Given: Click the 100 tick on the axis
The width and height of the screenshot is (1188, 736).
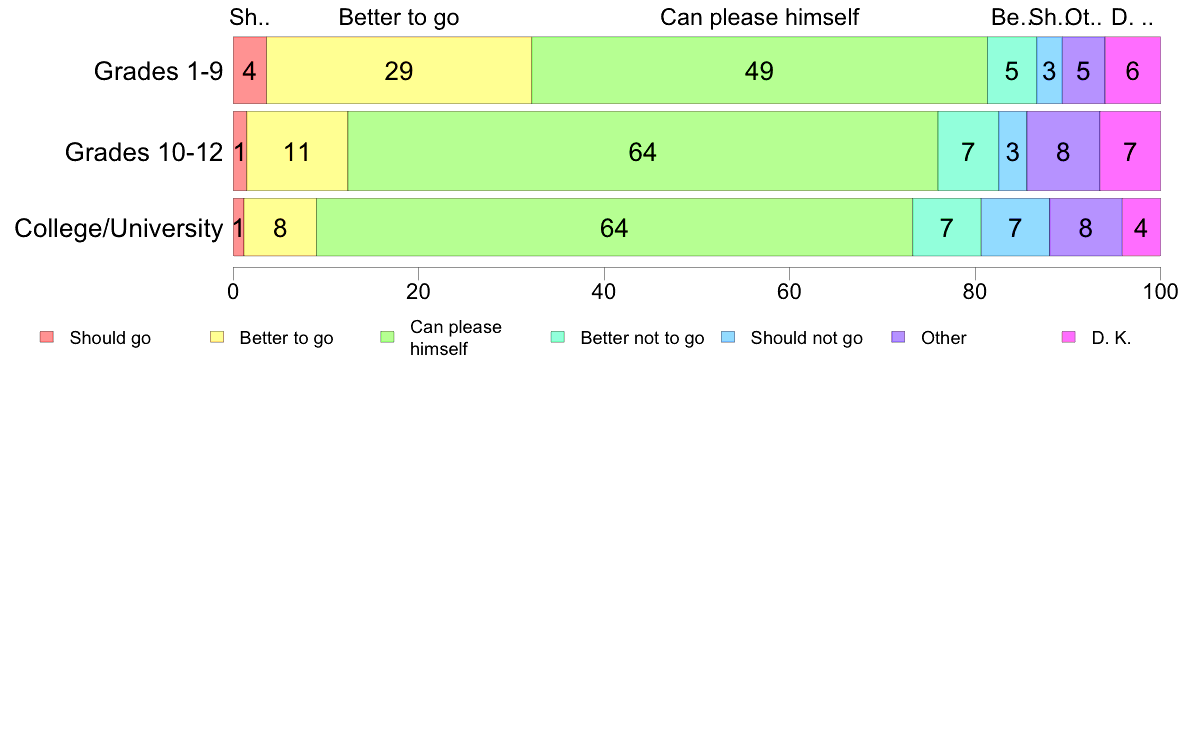Looking at the screenshot, I should point(1161,291).
